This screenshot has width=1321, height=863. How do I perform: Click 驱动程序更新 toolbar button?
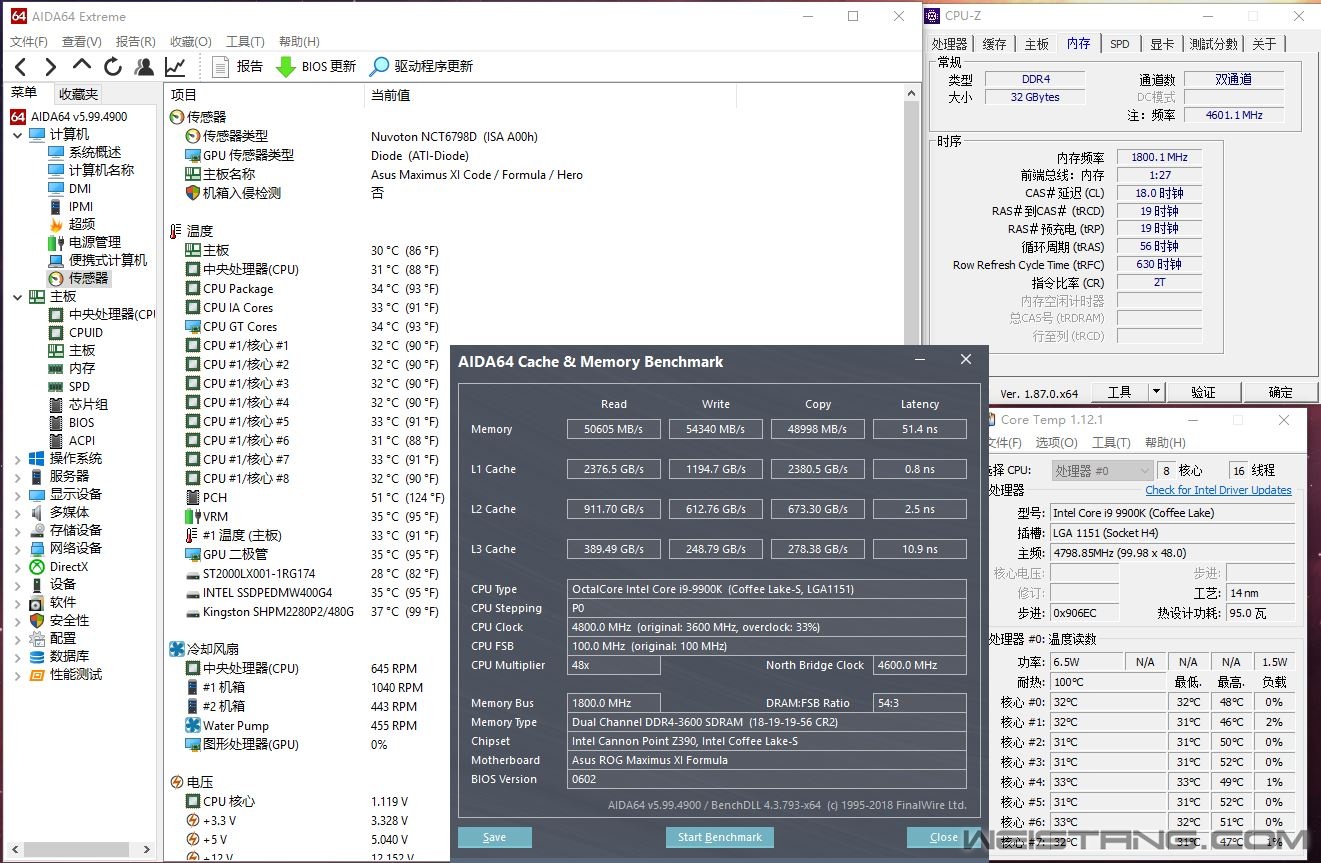point(421,67)
